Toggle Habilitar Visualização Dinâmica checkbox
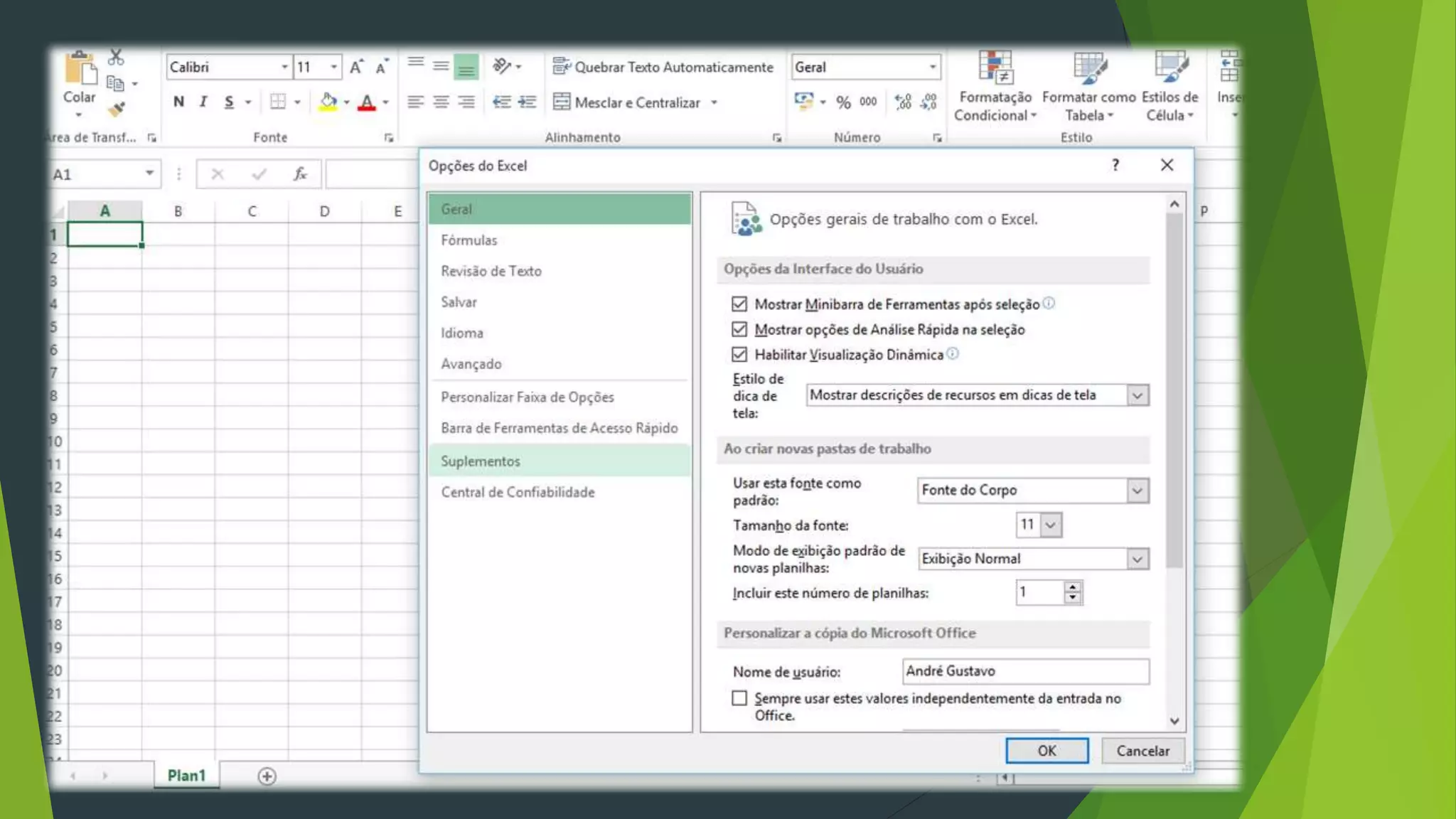This screenshot has width=1456, height=819. tap(739, 355)
